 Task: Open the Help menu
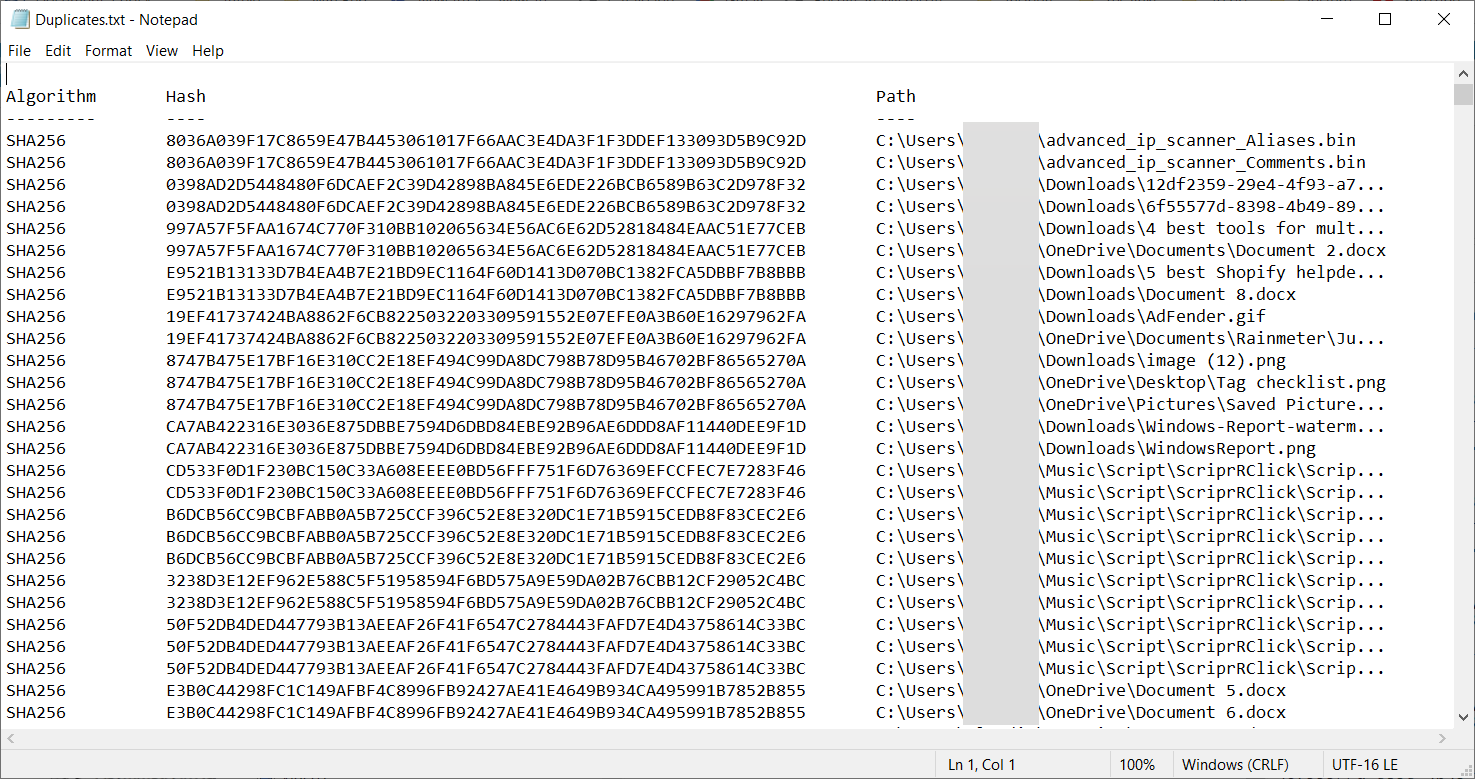tap(208, 51)
